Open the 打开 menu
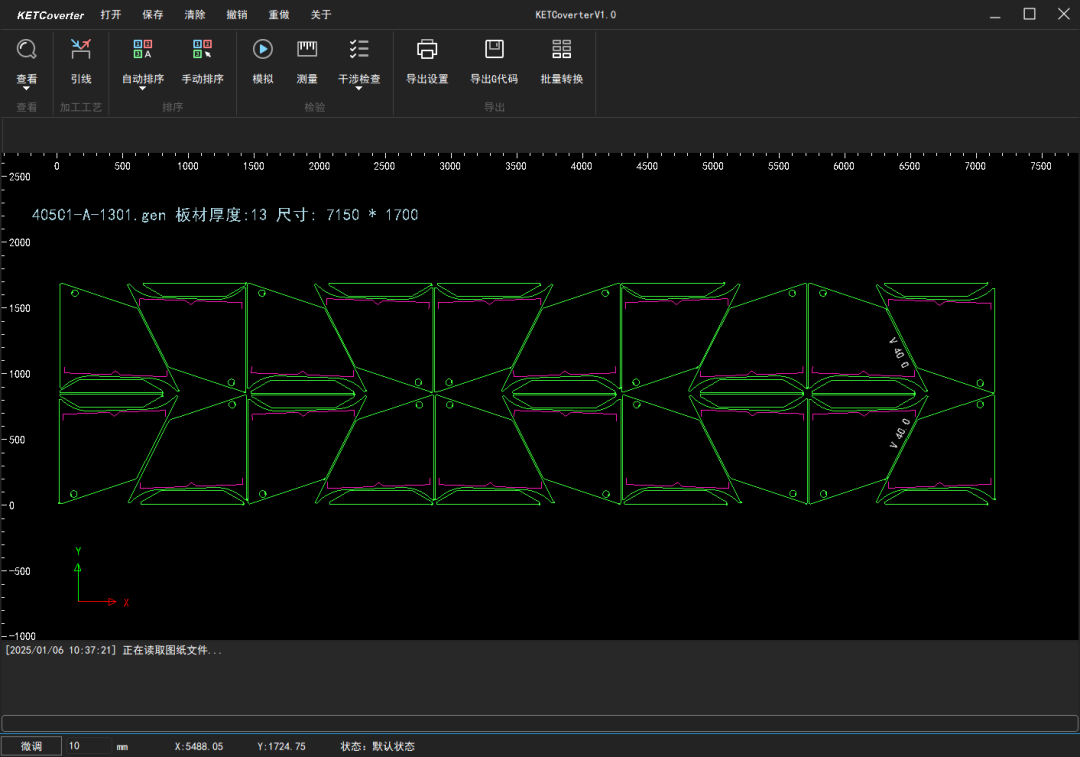Image resolution: width=1080 pixels, height=757 pixels. (111, 15)
